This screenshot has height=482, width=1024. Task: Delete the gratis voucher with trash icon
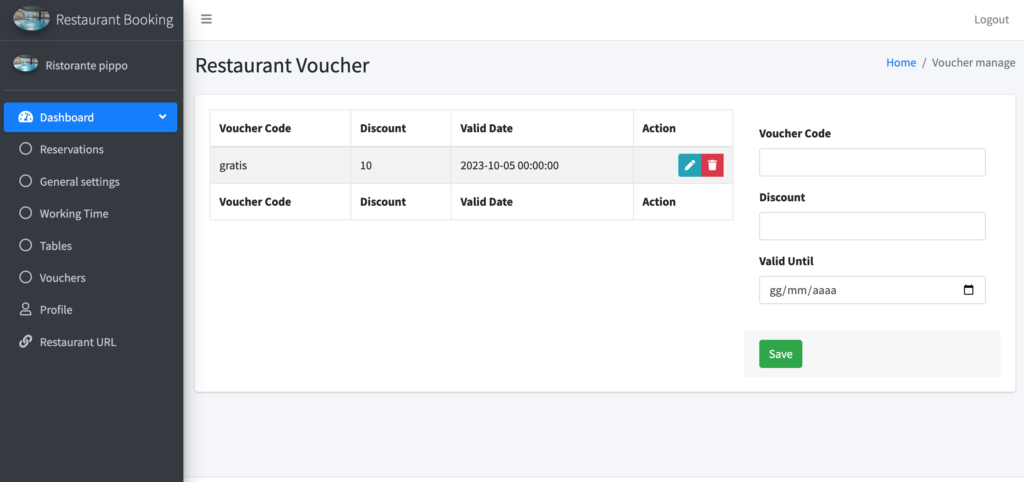coord(712,165)
